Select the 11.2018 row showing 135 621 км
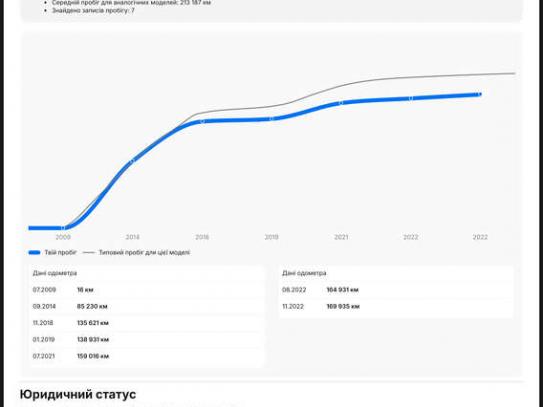The height and width of the screenshot is (407, 543). 145,323
